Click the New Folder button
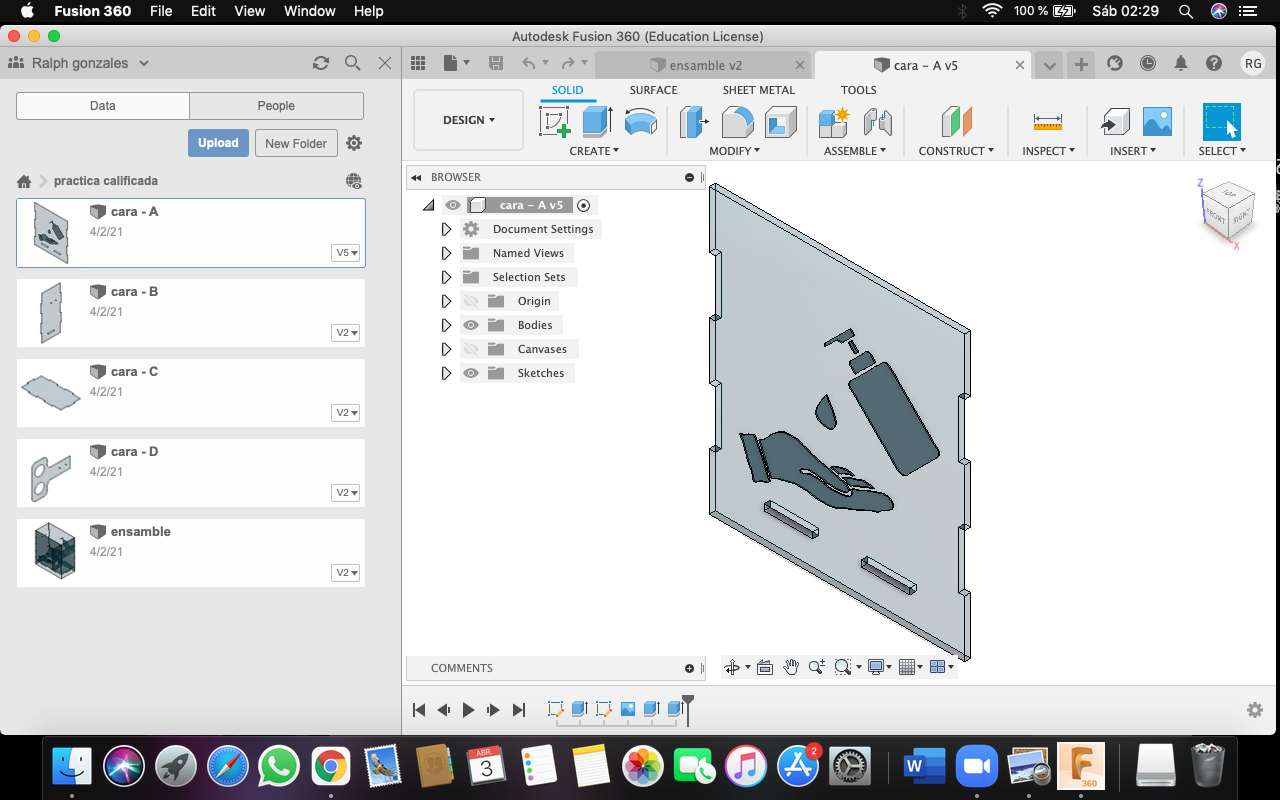 click(x=296, y=143)
